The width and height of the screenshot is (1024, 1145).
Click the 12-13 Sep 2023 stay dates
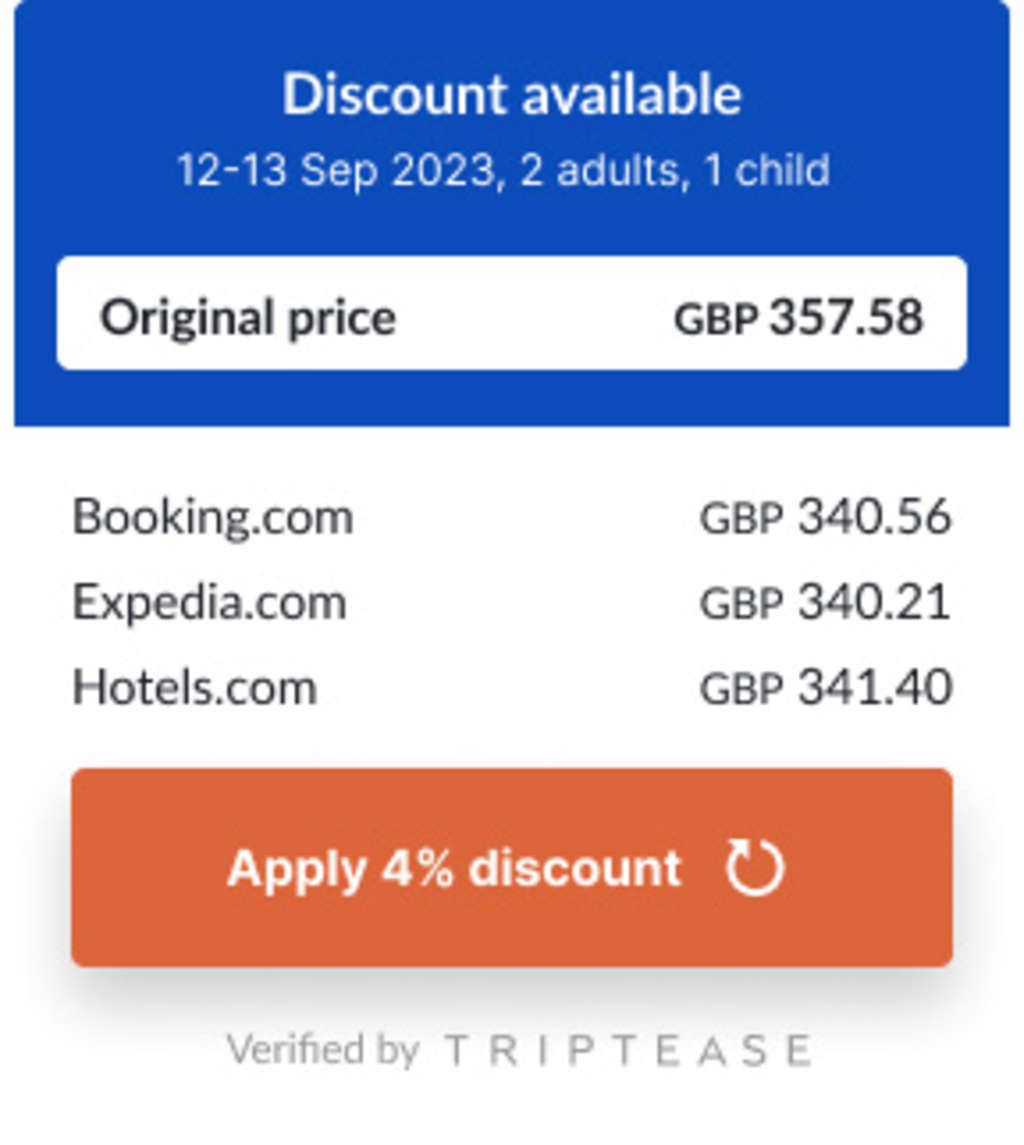tap(336, 170)
